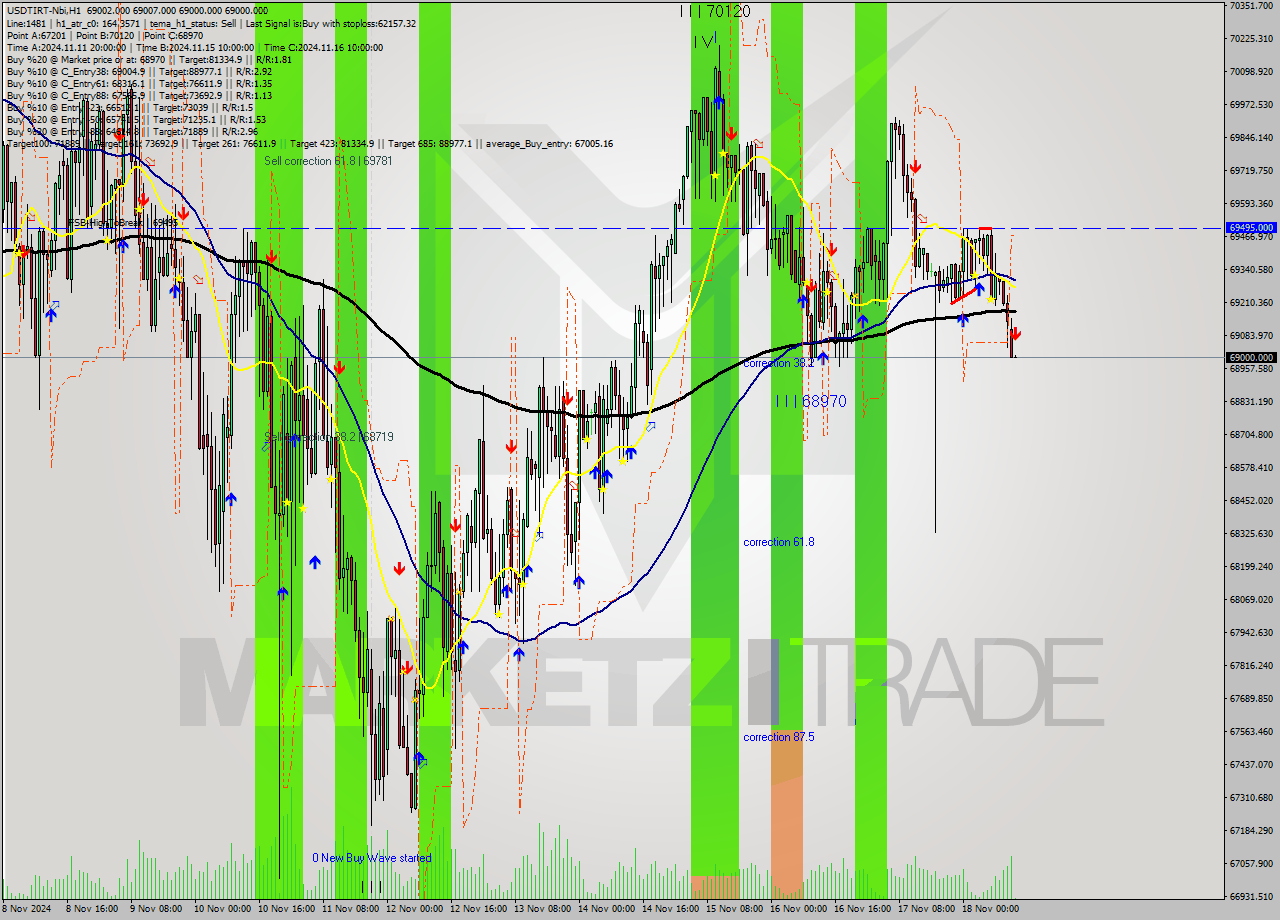
Task: Click the 67816.240 price axis value
Action: pyautogui.click(x=1251, y=666)
